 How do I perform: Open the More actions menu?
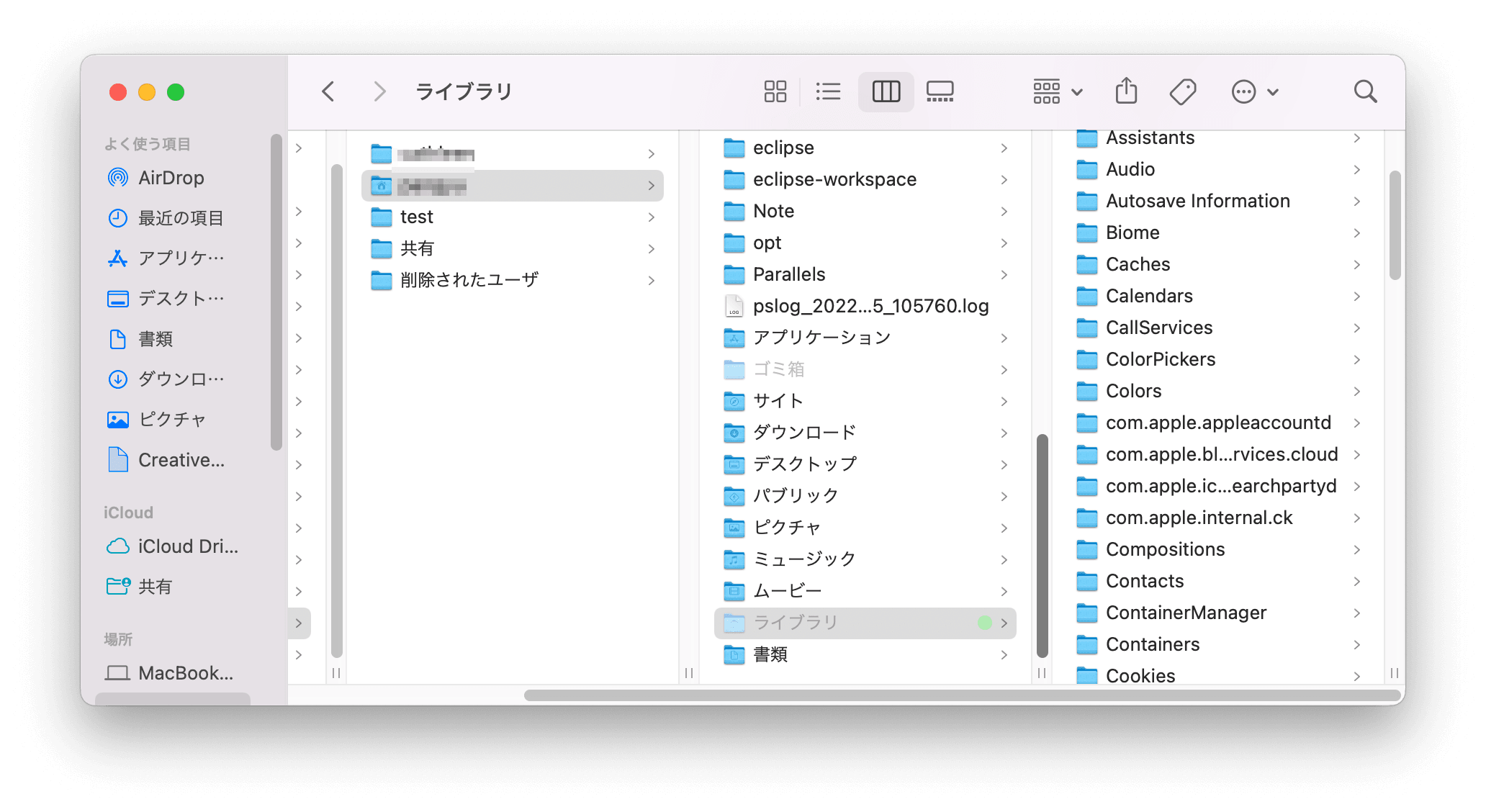click(1254, 91)
